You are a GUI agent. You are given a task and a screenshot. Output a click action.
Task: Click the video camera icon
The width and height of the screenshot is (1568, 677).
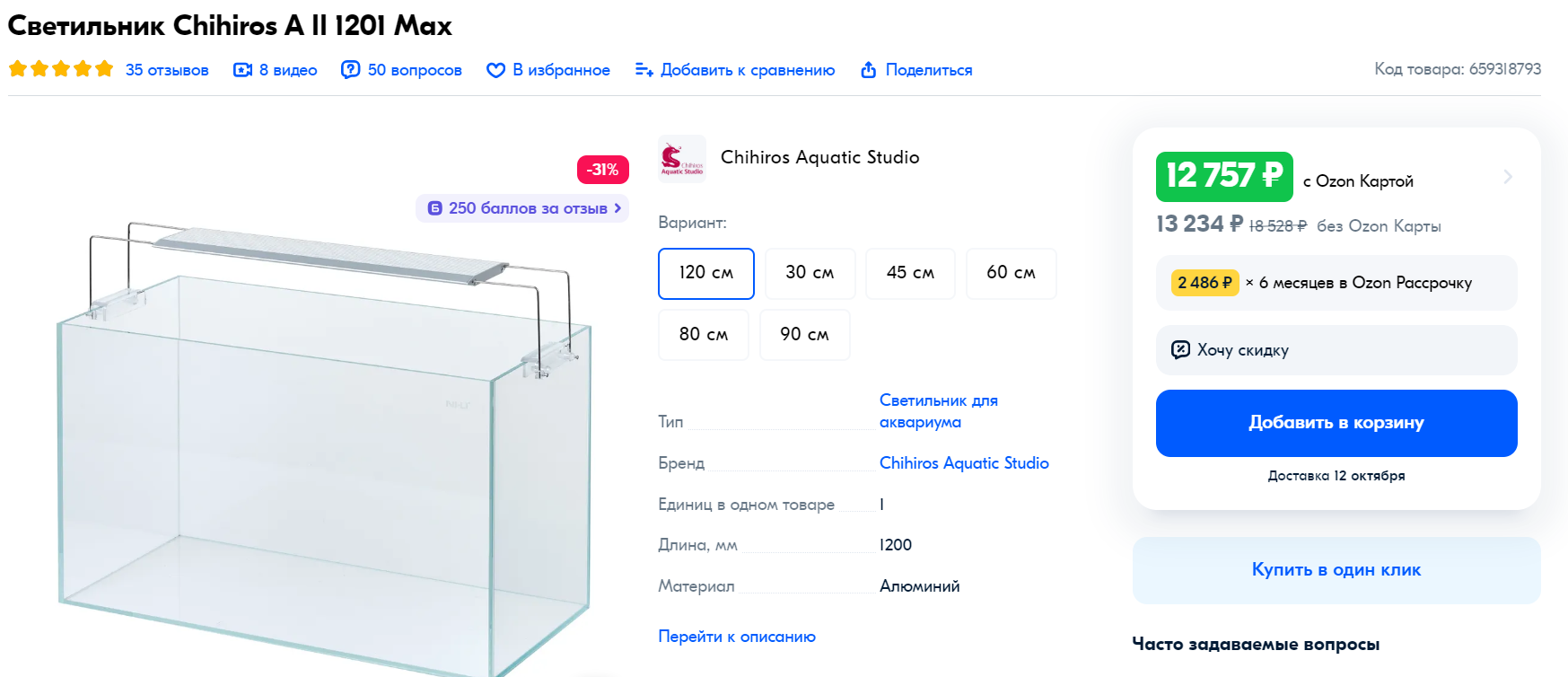pos(242,70)
